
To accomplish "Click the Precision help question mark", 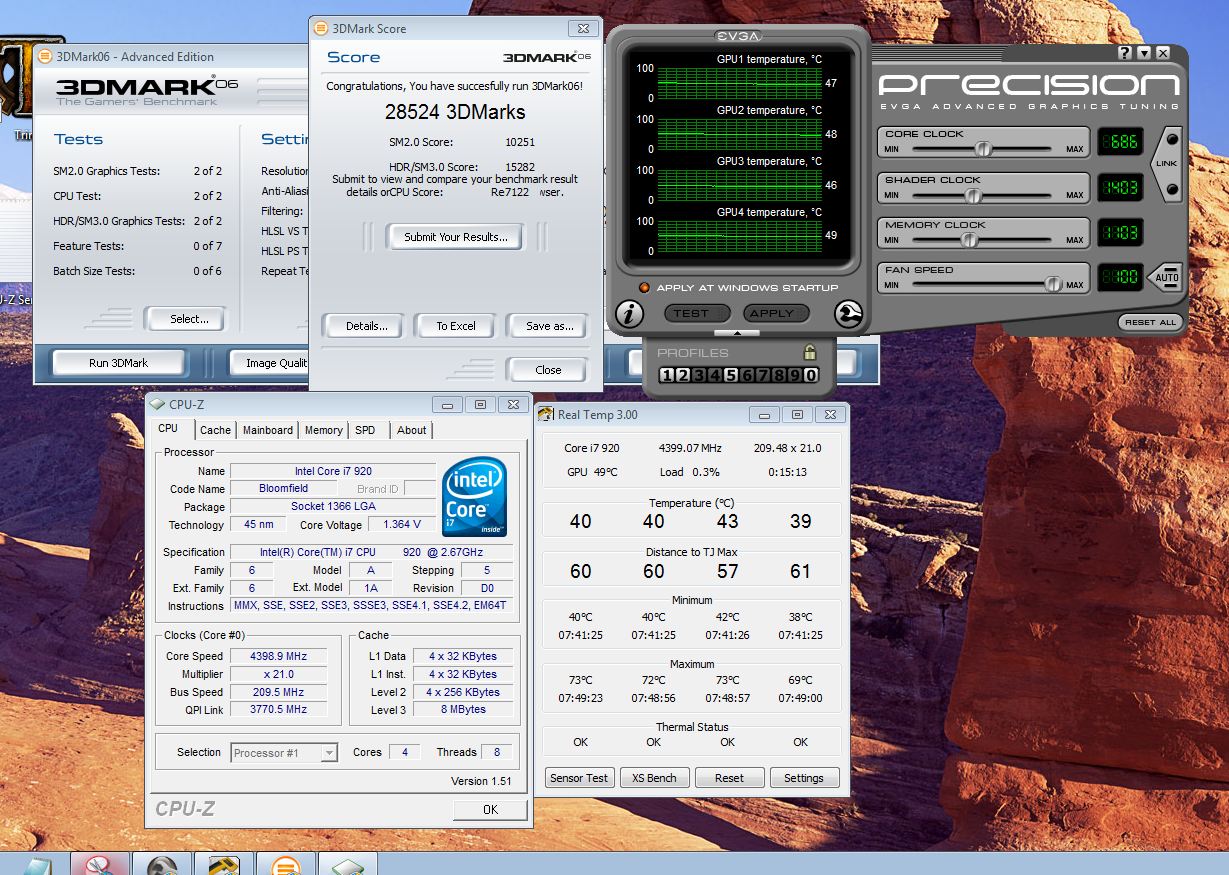I will (1126, 53).
